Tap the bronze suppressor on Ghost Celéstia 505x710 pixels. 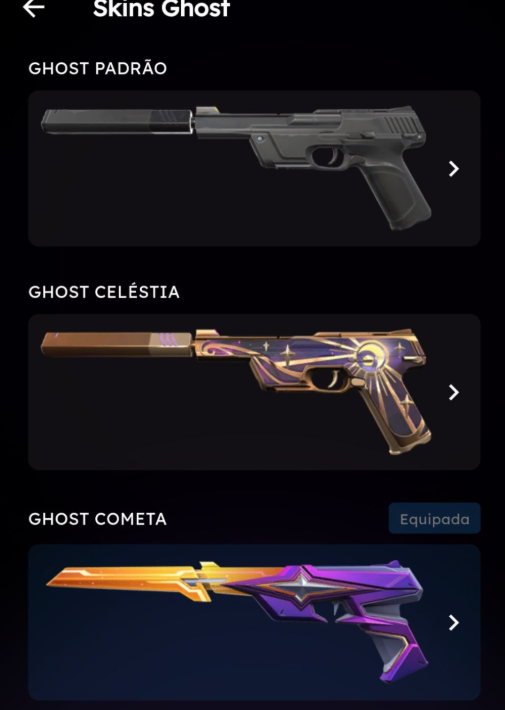pos(117,345)
